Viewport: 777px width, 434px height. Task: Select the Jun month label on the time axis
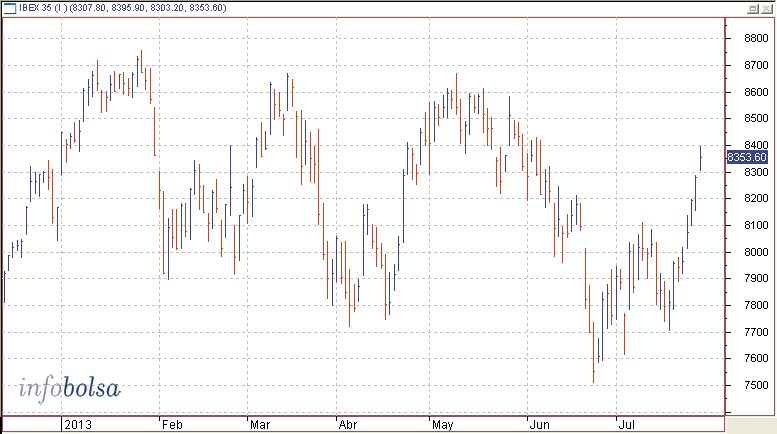coord(539,425)
